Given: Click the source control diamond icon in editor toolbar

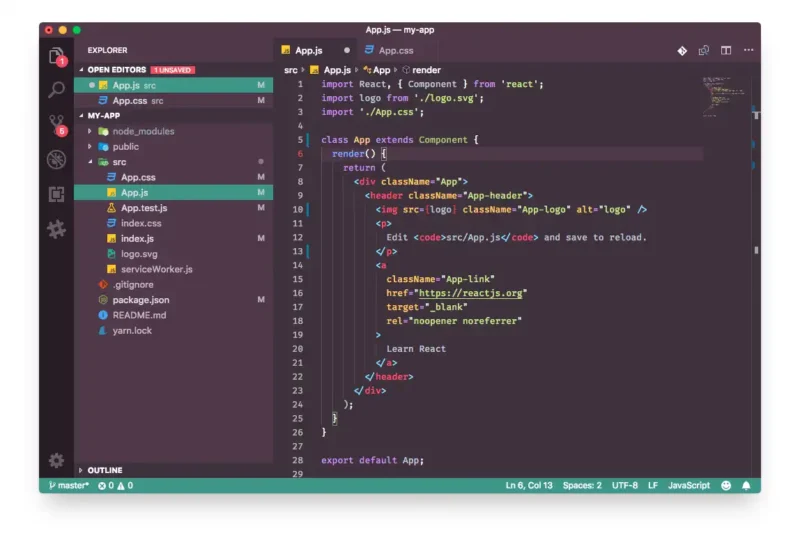Looking at the screenshot, I should coord(682,51).
